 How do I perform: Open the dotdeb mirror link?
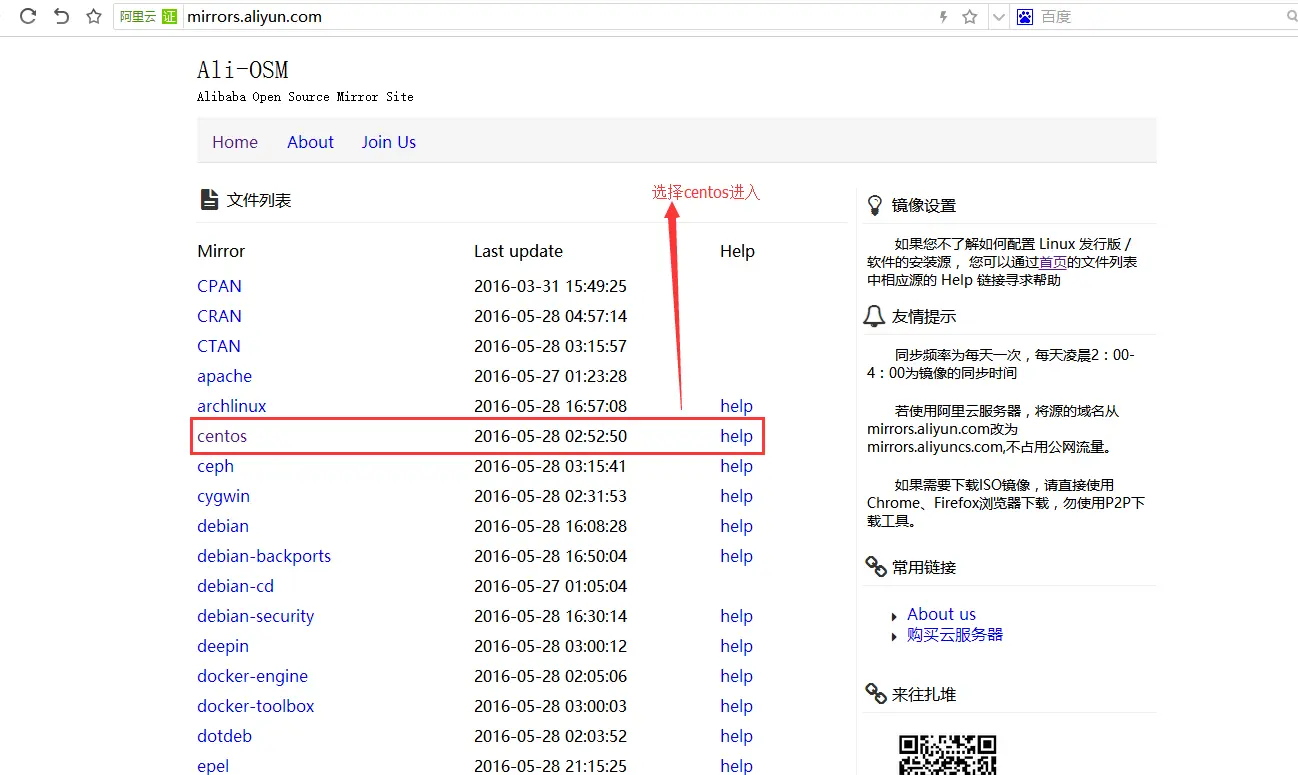coord(224,736)
